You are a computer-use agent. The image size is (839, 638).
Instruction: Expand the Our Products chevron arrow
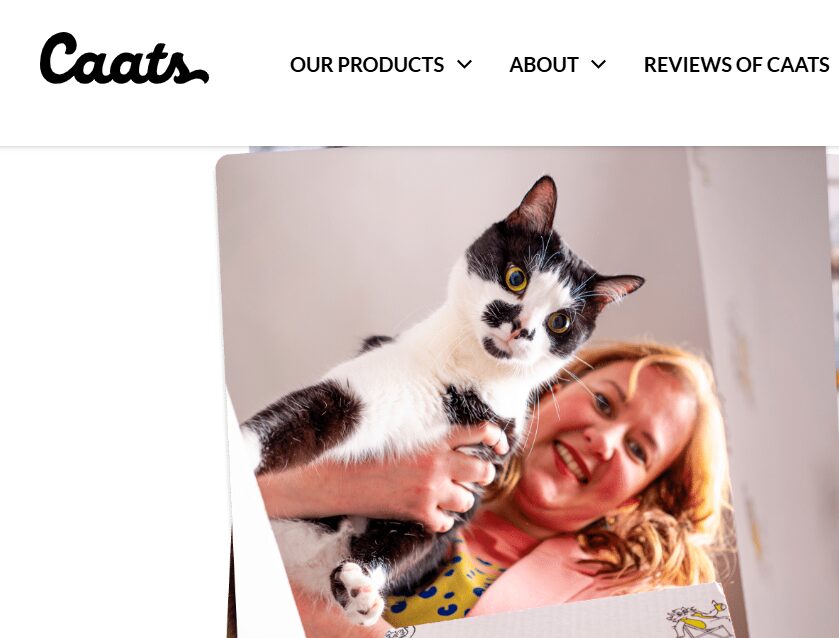464,65
